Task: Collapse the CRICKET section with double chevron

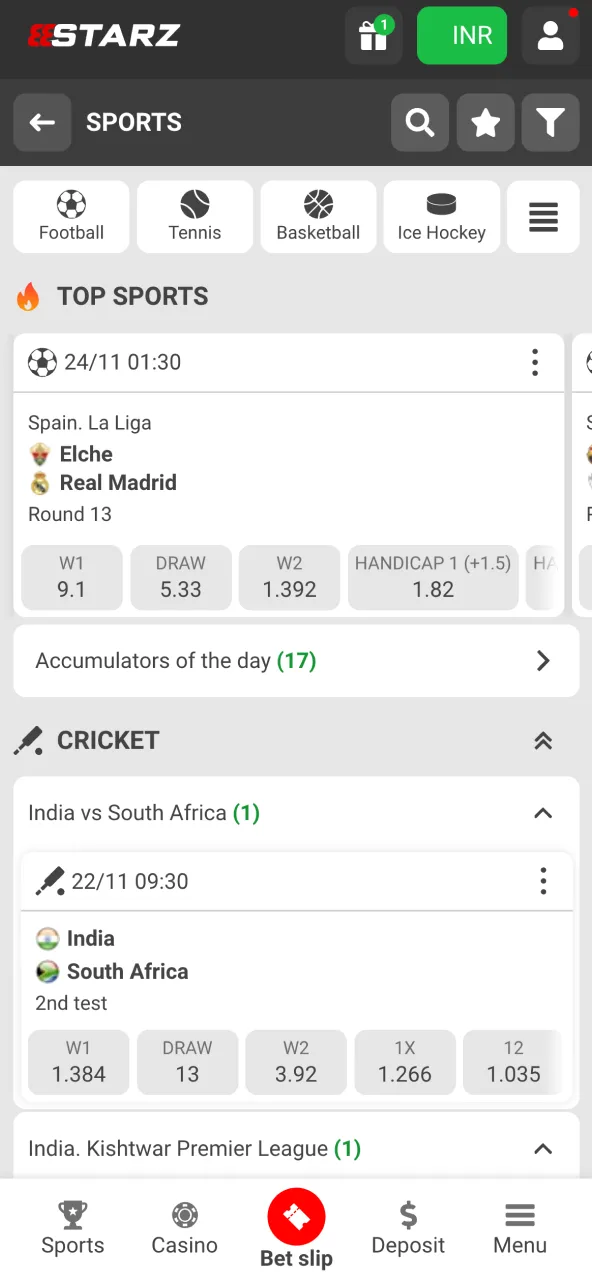Action: [543, 741]
